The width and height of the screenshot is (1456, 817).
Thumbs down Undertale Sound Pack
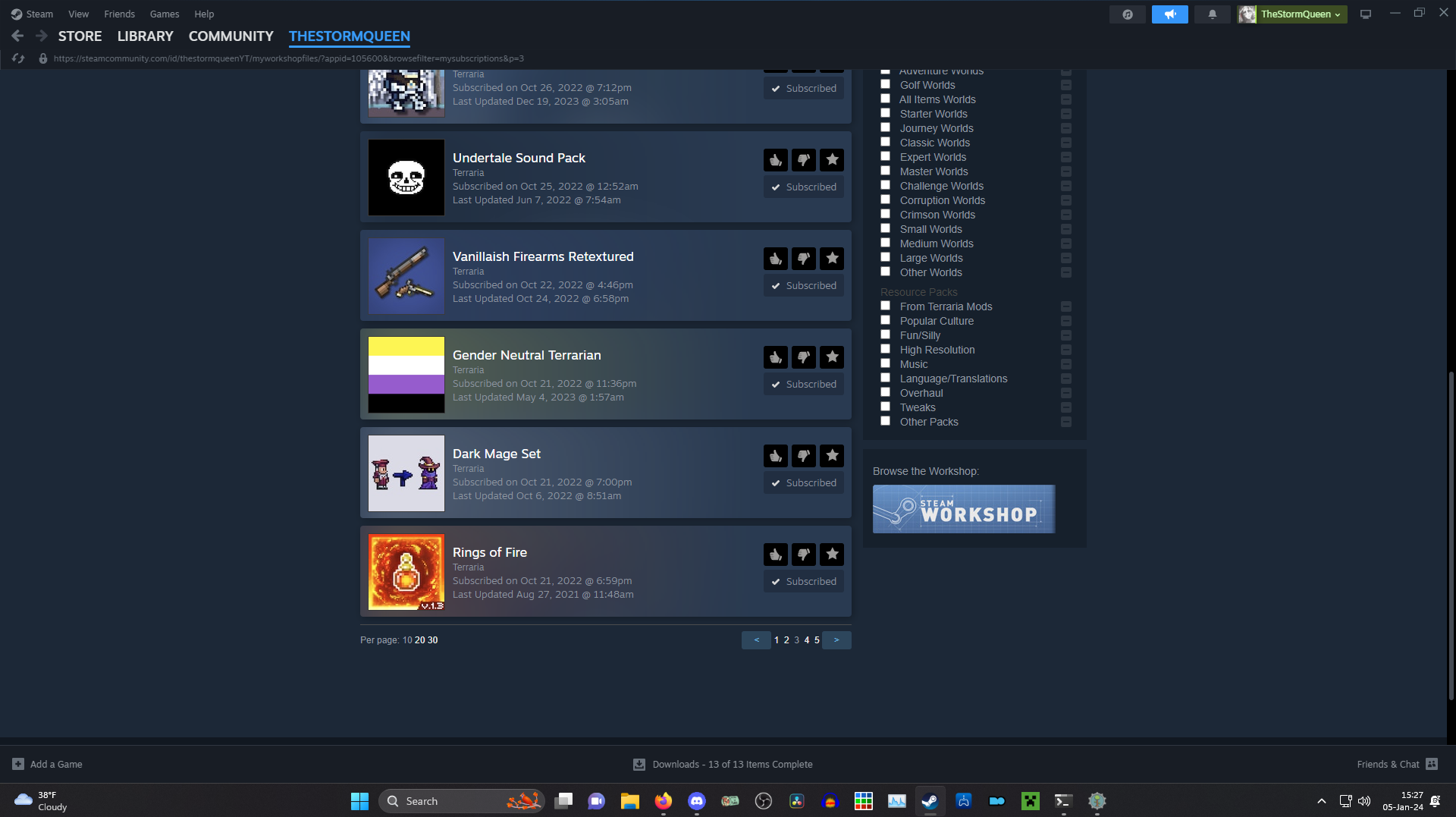tap(804, 160)
